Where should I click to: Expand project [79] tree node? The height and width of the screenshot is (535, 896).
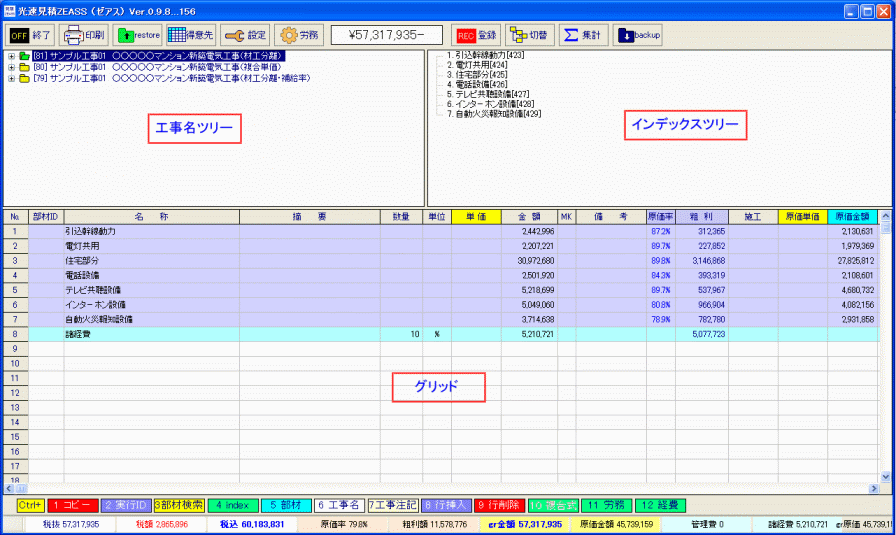coord(11,78)
